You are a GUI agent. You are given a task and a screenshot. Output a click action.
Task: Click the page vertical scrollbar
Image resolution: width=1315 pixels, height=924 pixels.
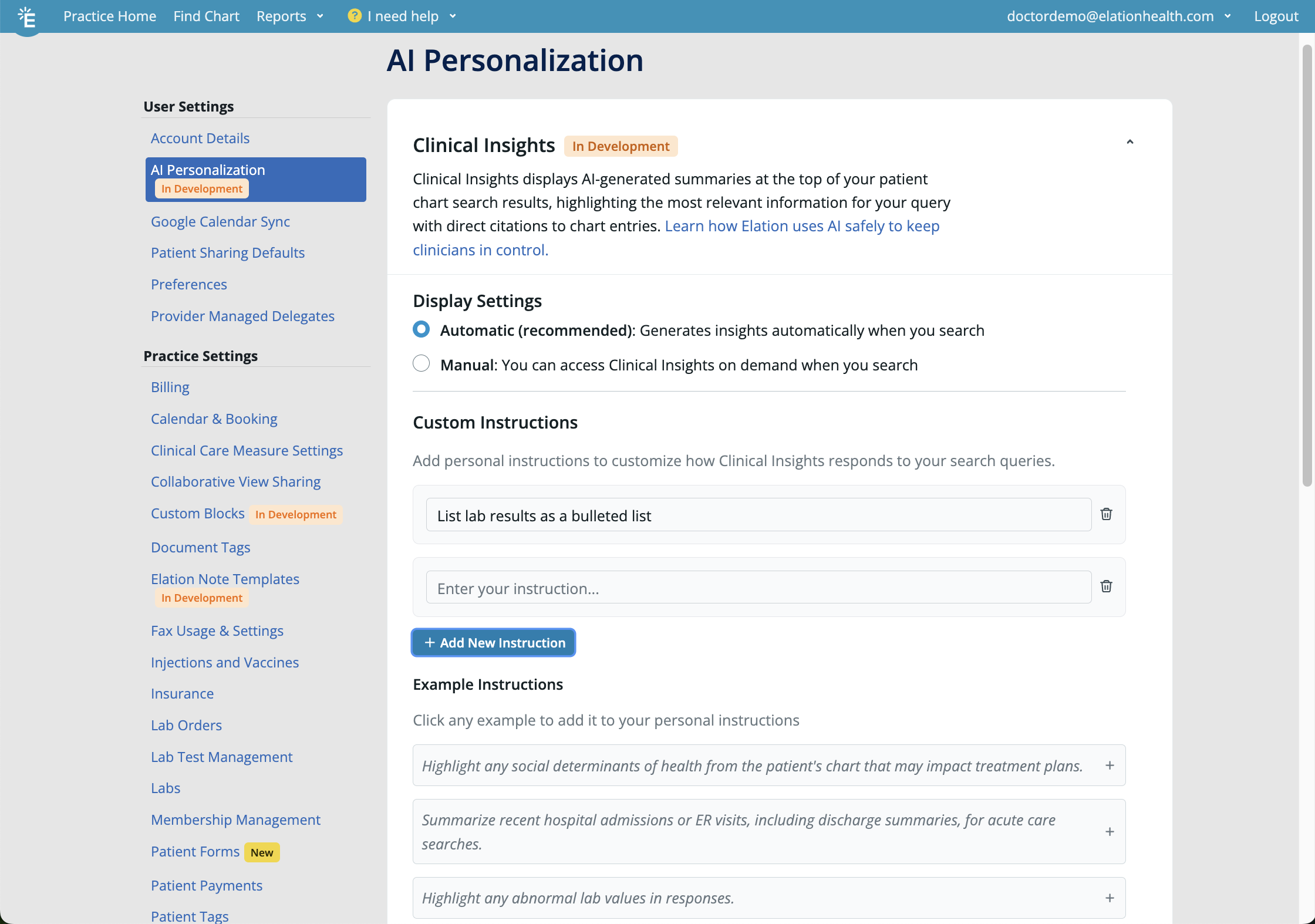[x=1307, y=264]
